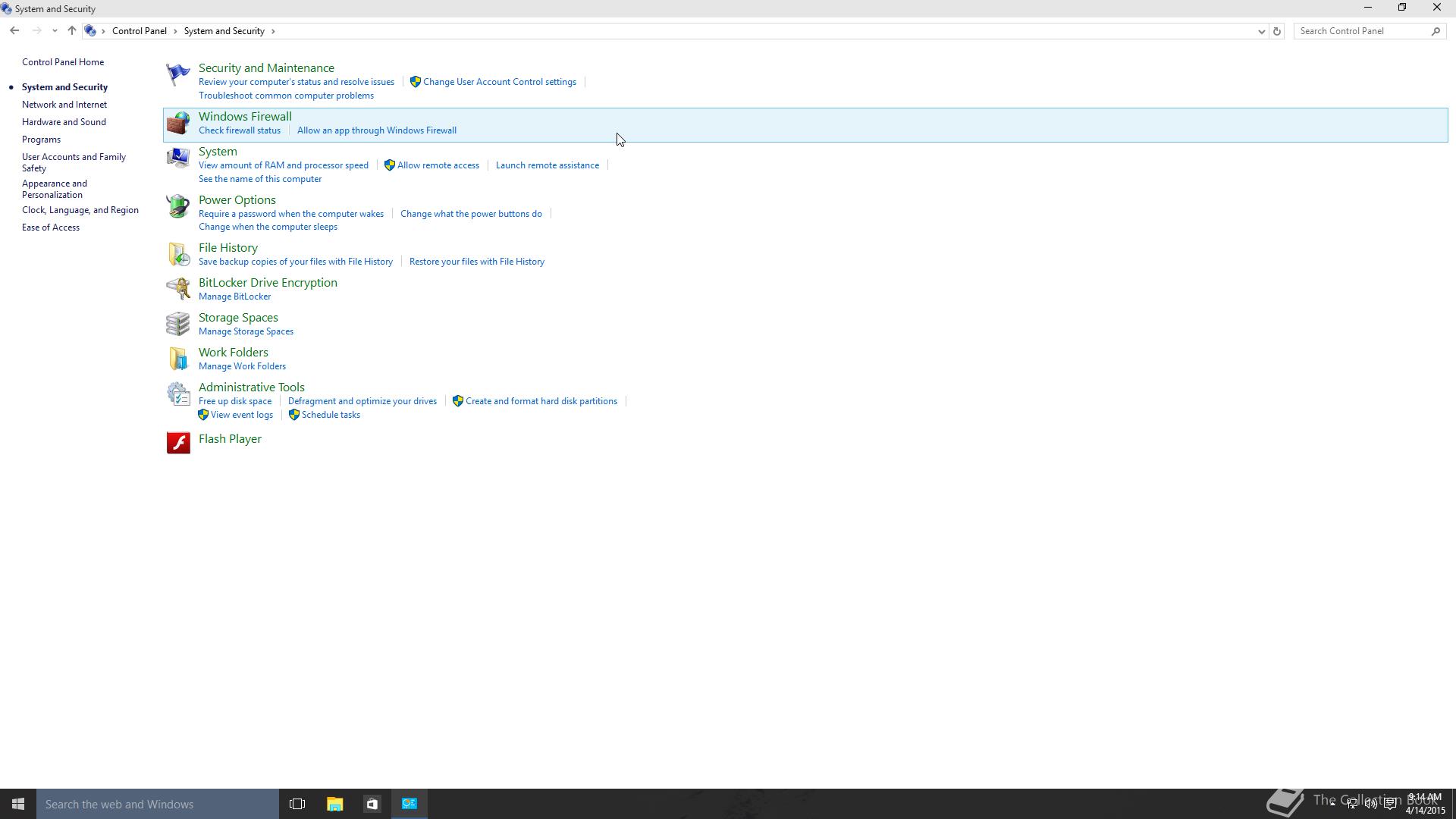This screenshot has width=1456, height=819.
Task: Click Search the web and Windows box
Action: point(158,804)
